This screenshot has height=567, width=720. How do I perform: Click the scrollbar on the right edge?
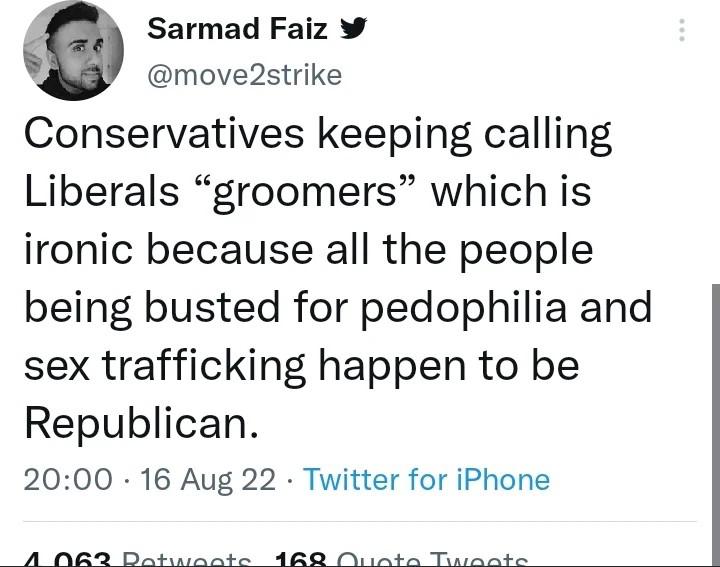tap(714, 400)
